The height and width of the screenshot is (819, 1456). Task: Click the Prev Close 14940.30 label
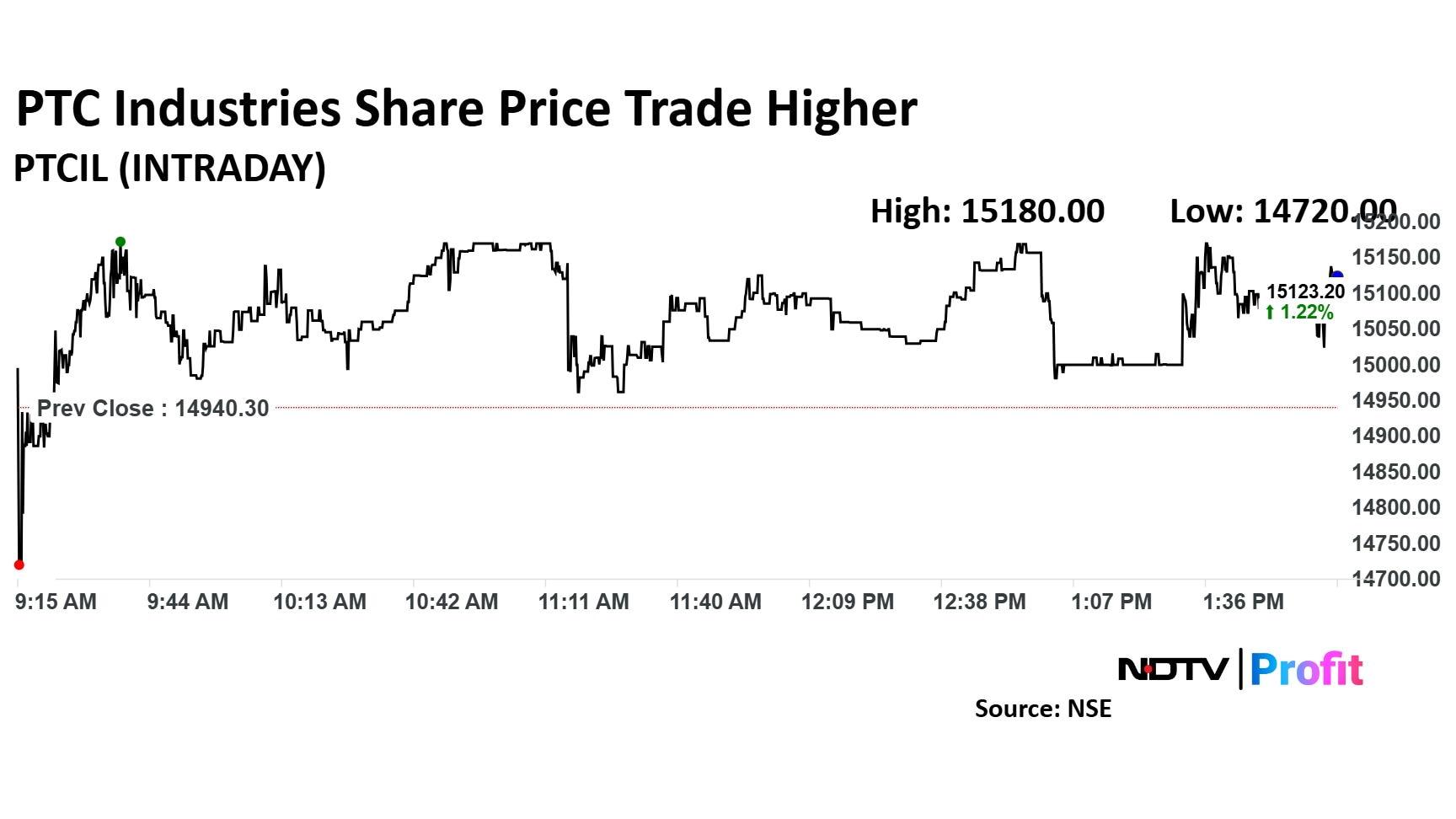point(153,409)
